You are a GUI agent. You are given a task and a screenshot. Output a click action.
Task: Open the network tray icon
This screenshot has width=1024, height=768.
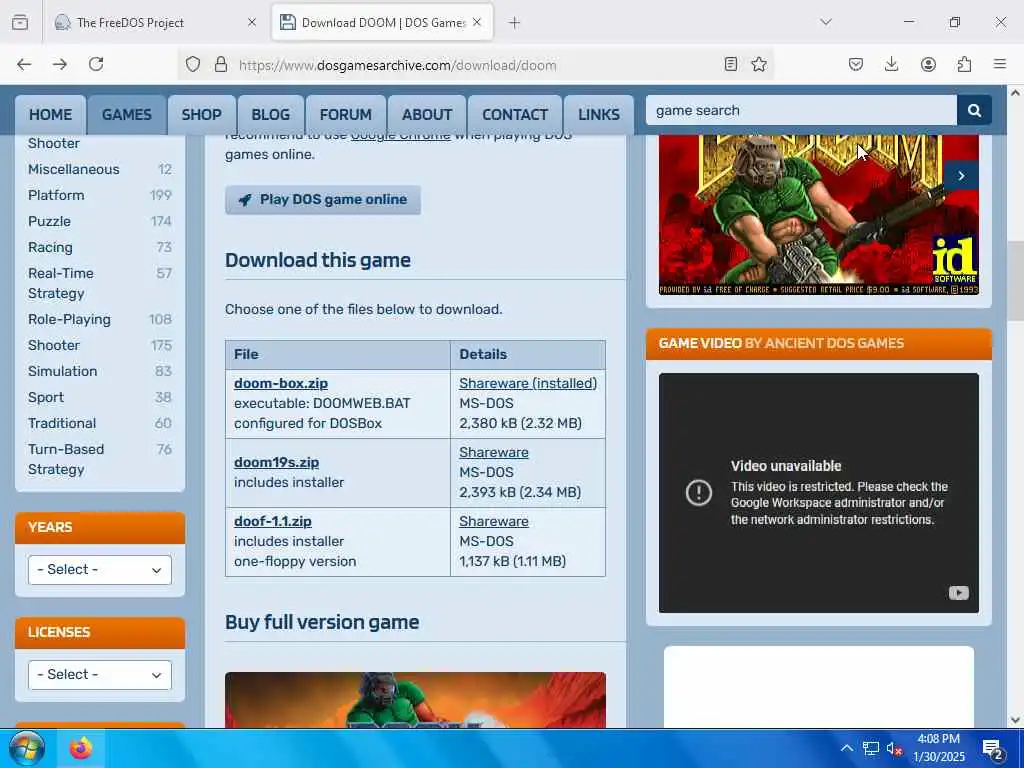(x=871, y=748)
